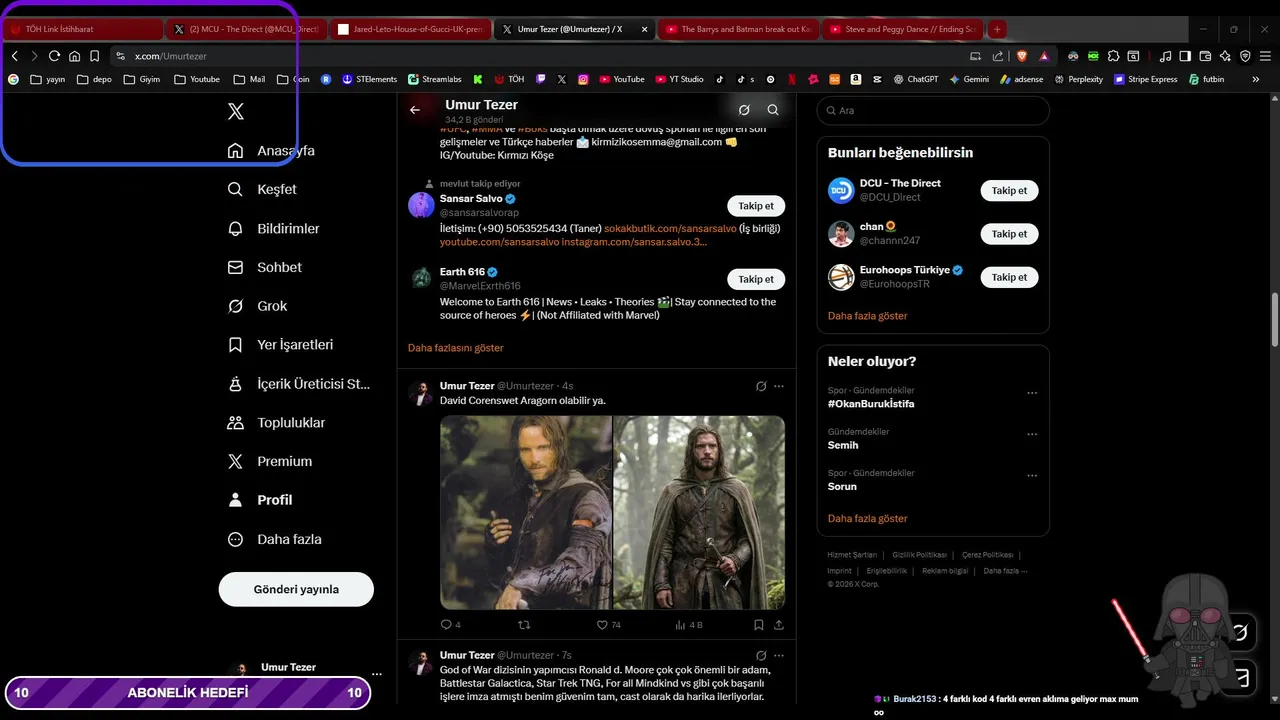Screen dimensions: 1280x720
Task: Open options for the #OkanBurukİstifa trend
Action: [x=1032, y=394]
